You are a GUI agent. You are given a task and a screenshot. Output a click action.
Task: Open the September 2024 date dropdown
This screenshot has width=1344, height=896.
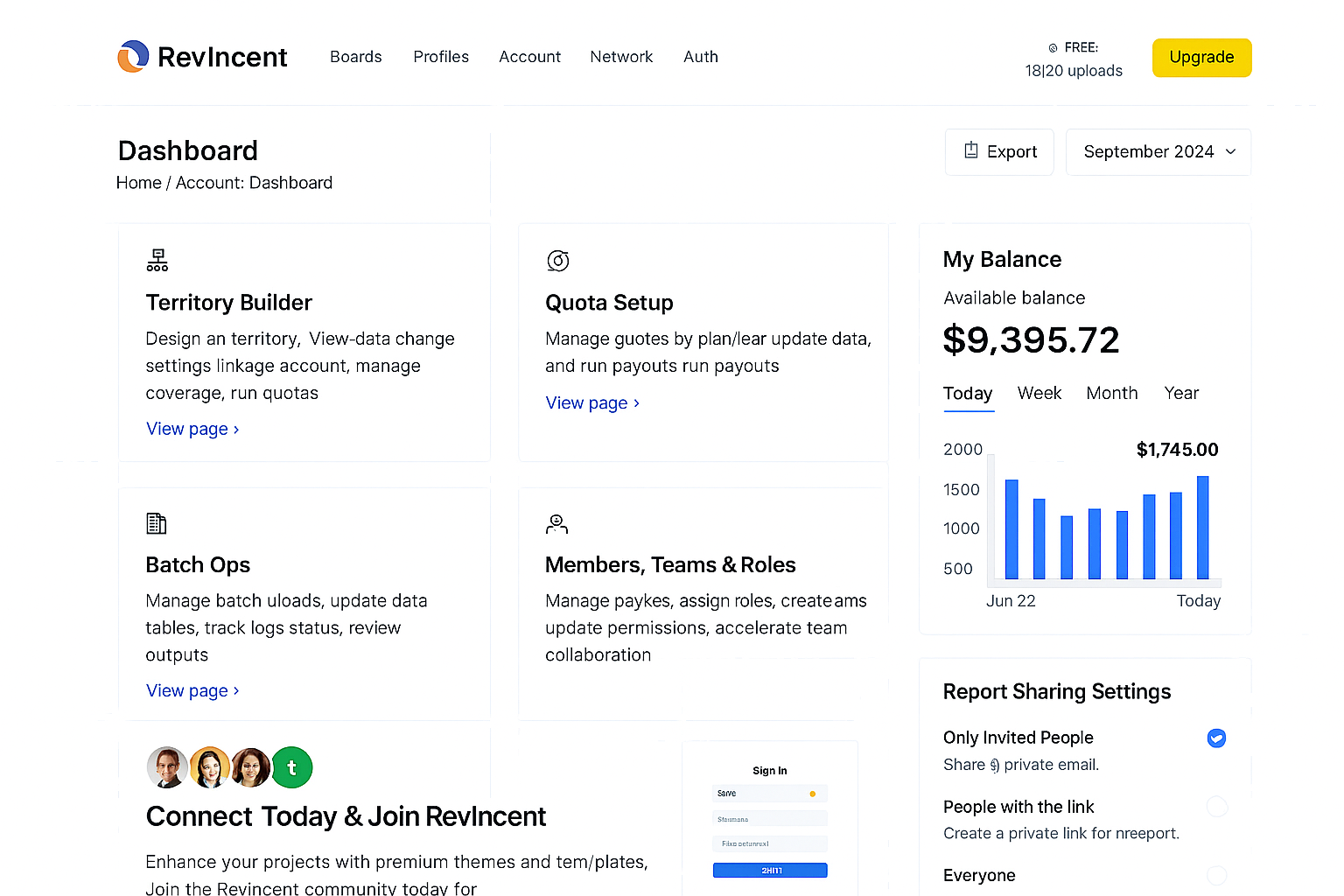1158,152
